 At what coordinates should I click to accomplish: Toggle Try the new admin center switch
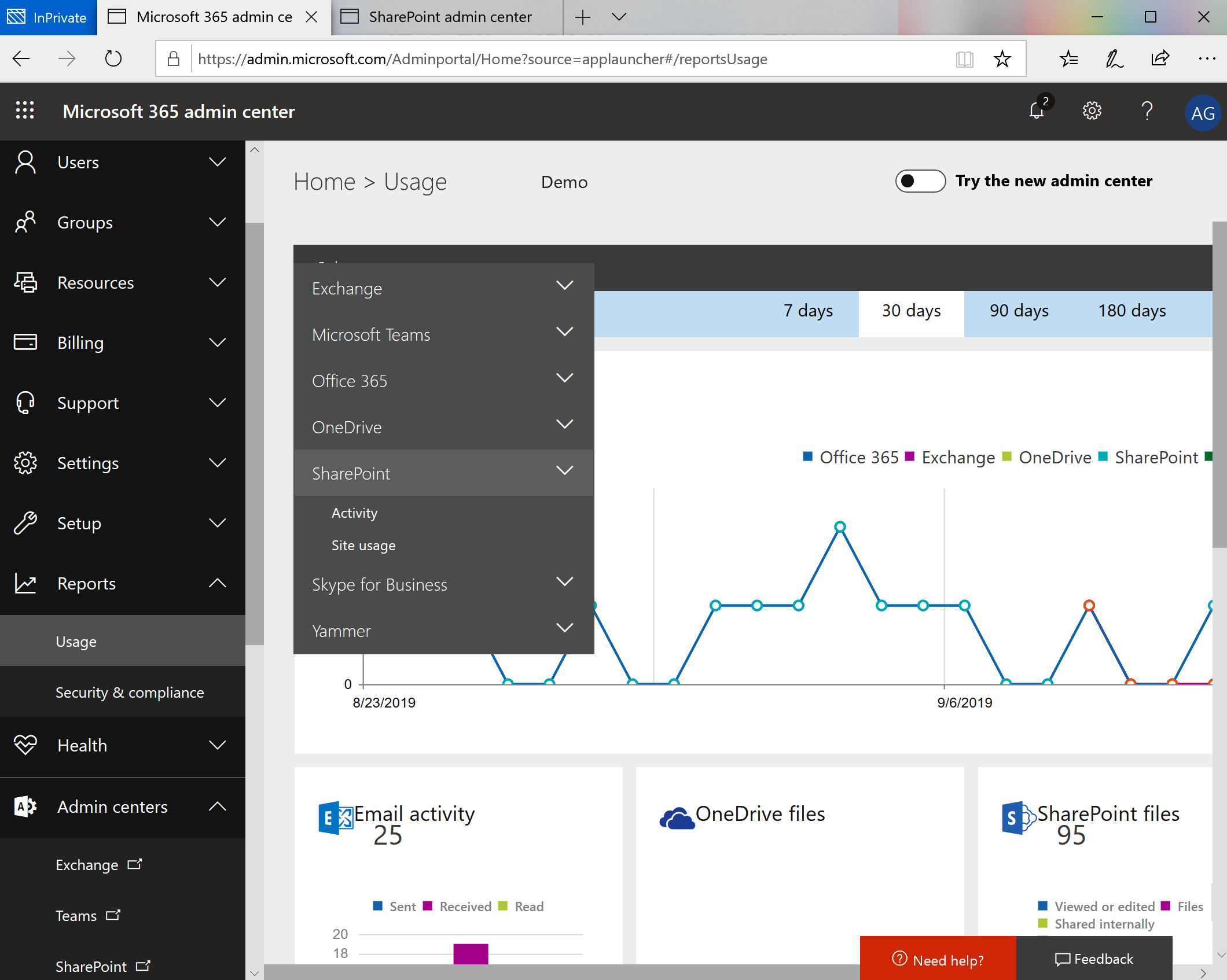(920, 181)
